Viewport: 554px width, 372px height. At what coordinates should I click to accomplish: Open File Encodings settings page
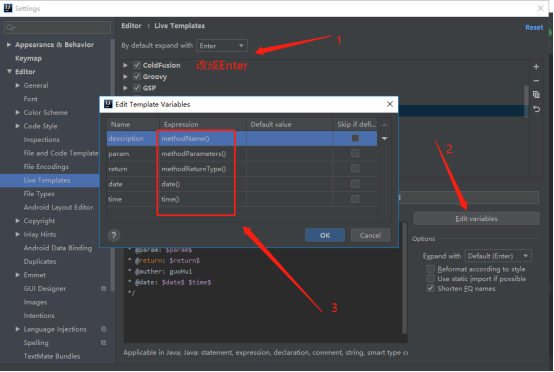pos(46,167)
